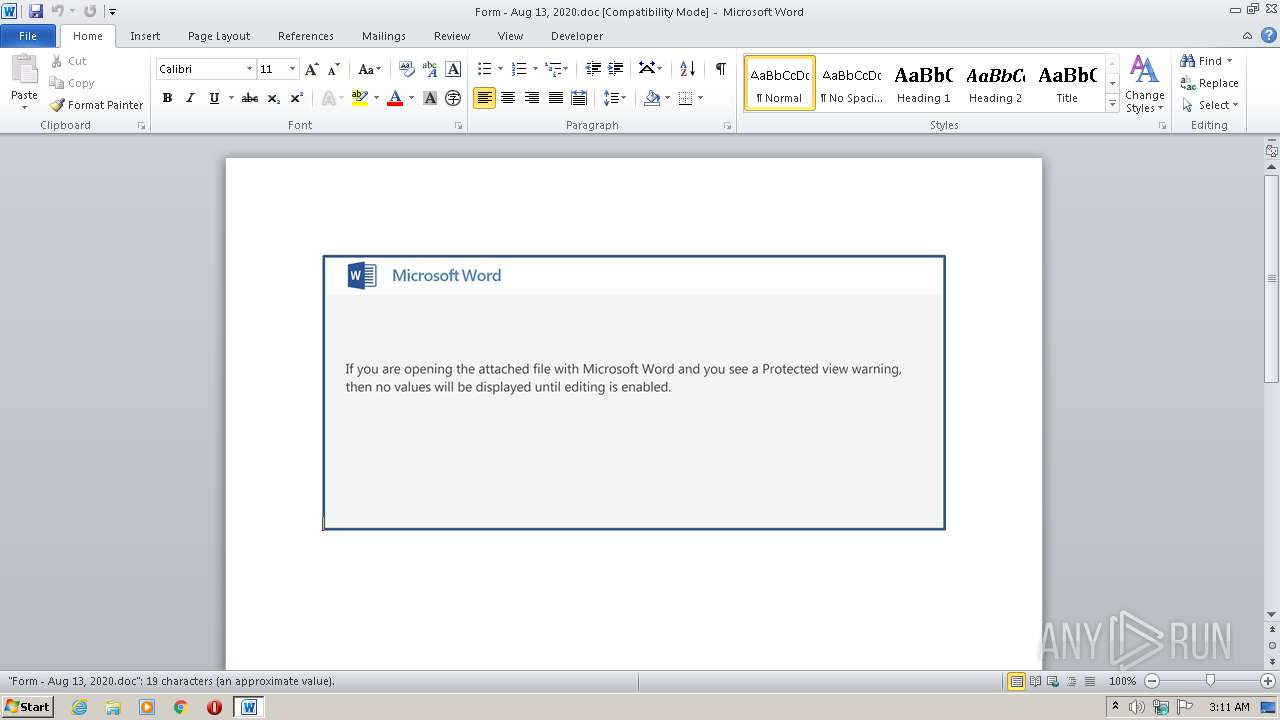
Task: Toggle Italic formatting
Action: point(190,98)
